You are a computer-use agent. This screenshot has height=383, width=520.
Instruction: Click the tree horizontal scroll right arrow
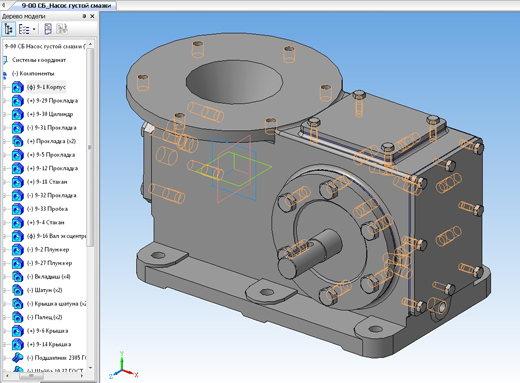pos(82,376)
